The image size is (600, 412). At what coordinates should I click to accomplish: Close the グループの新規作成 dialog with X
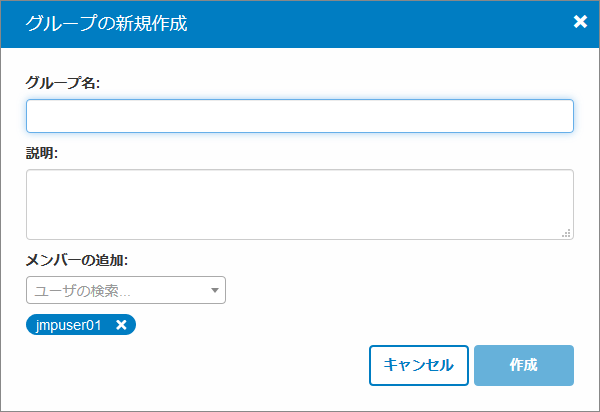pos(580,22)
